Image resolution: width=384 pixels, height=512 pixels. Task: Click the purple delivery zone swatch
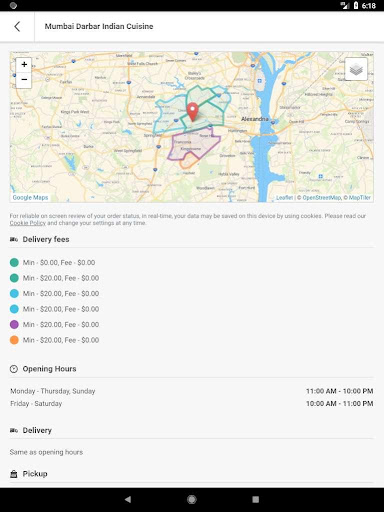click(14, 324)
